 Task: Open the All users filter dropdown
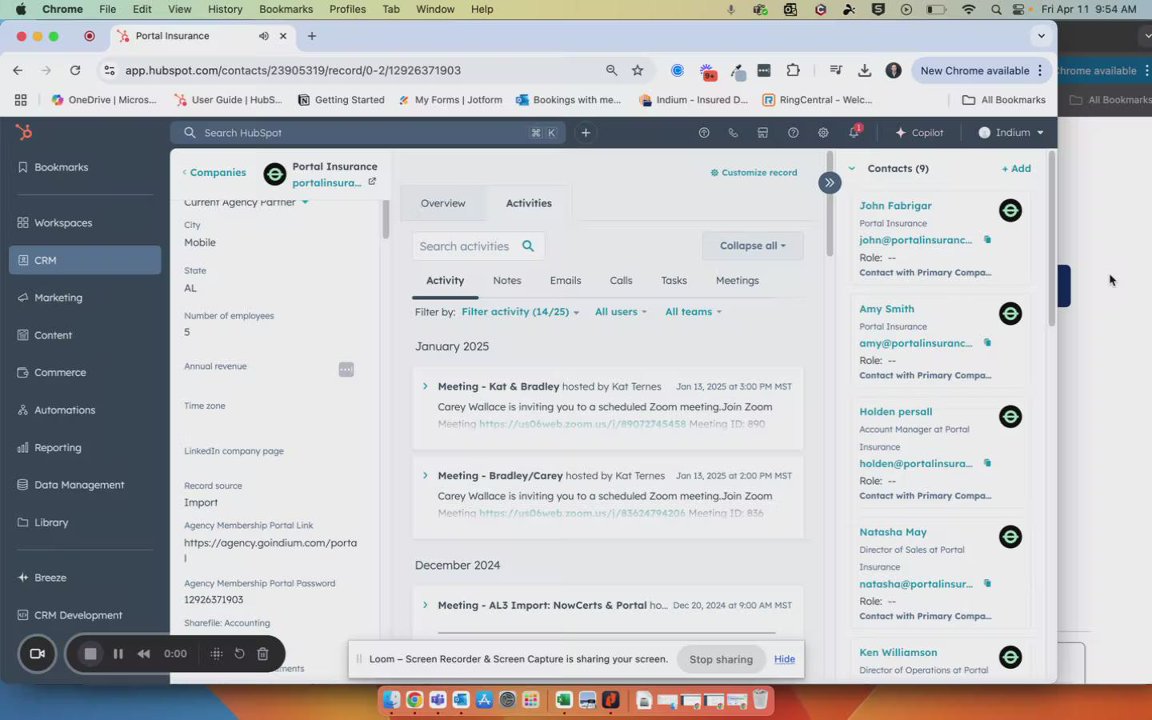(621, 312)
